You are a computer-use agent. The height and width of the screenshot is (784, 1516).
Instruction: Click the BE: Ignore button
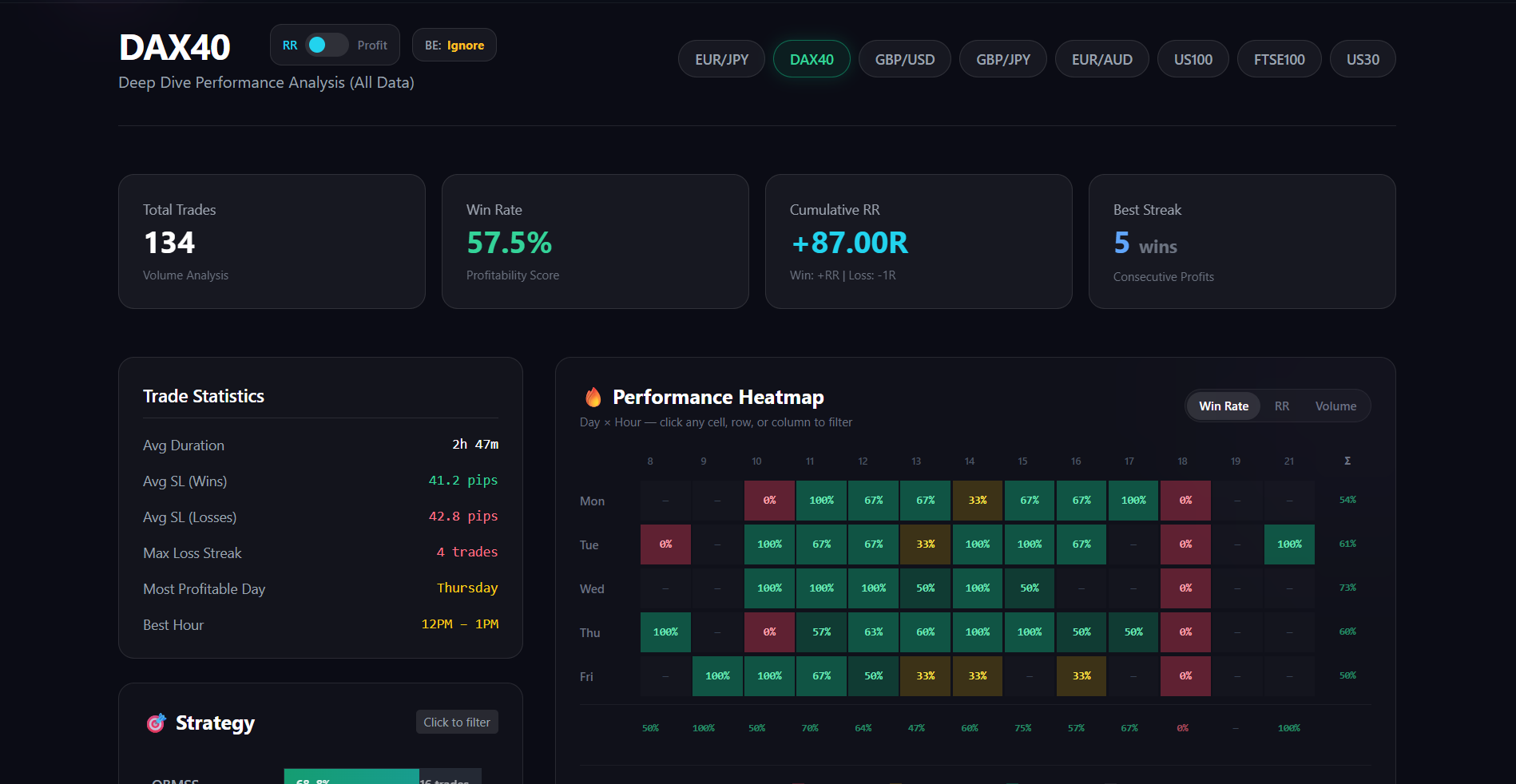(454, 45)
